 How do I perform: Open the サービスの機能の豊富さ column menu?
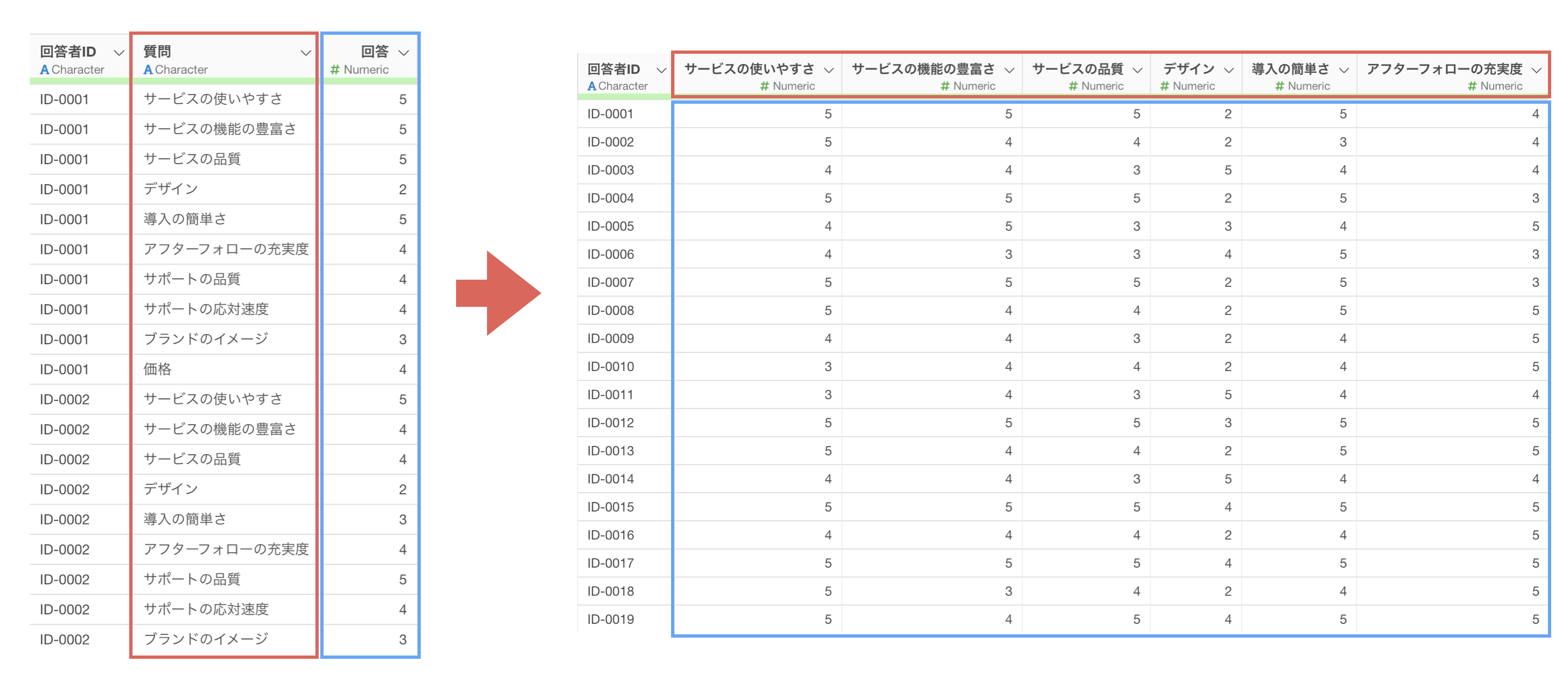pyautogui.click(x=1009, y=70)
